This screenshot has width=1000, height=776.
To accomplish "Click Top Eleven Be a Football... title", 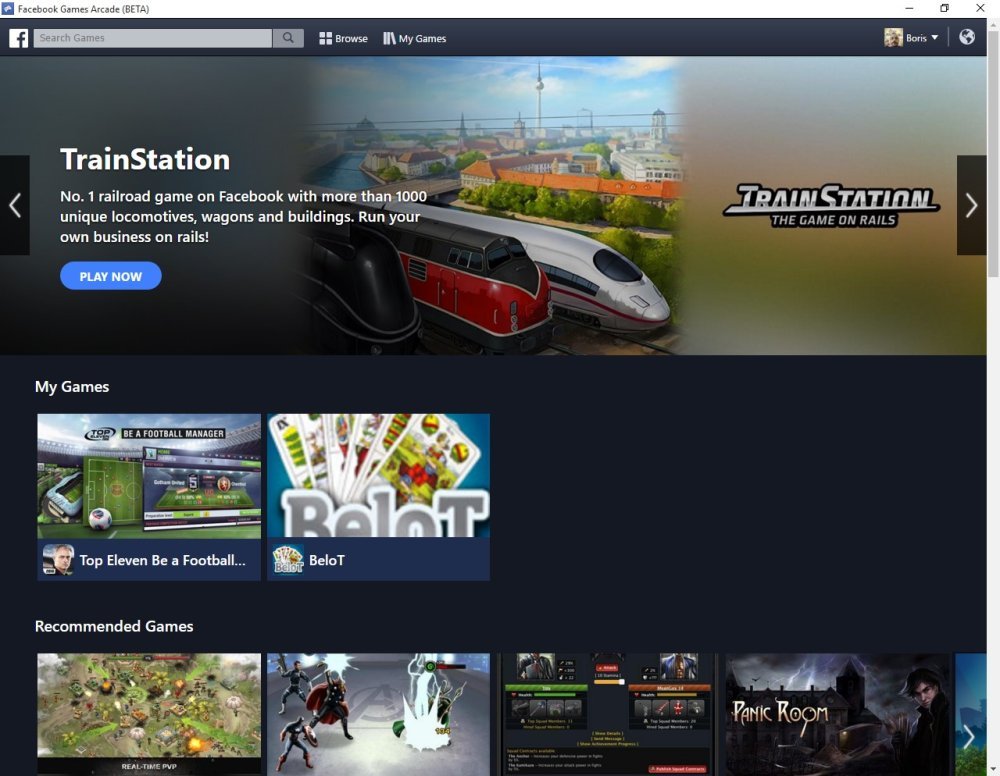I will [162, 560].
